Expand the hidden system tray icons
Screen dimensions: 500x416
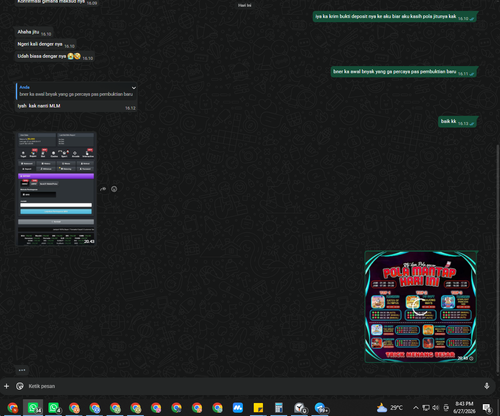click(416, 408)
